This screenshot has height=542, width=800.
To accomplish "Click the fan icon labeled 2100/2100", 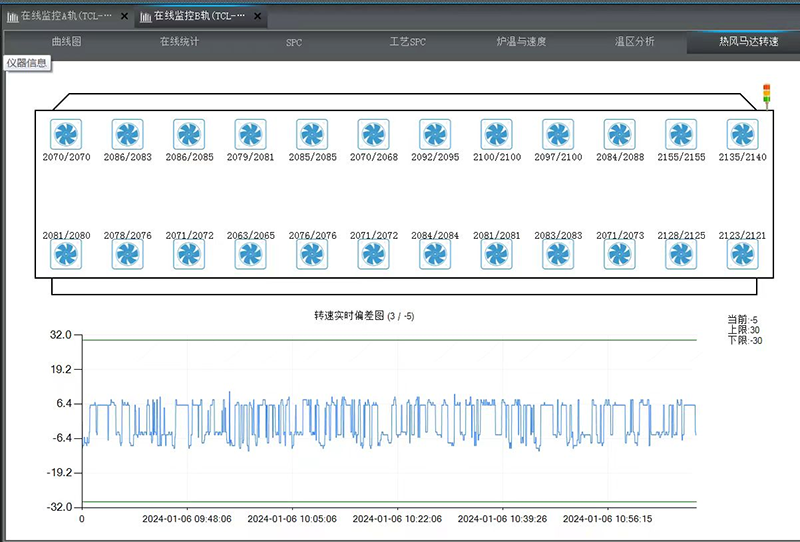I will tap(496, 134).
